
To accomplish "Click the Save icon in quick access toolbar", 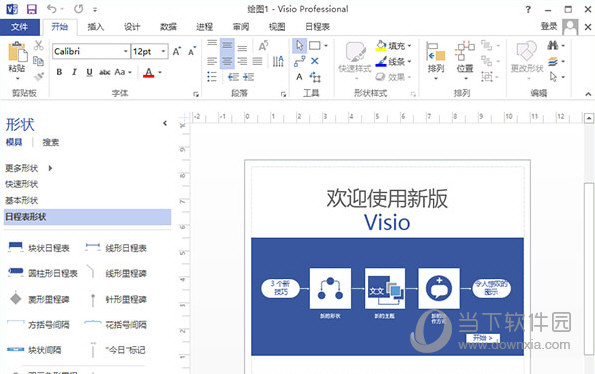I will click(31, 9).
